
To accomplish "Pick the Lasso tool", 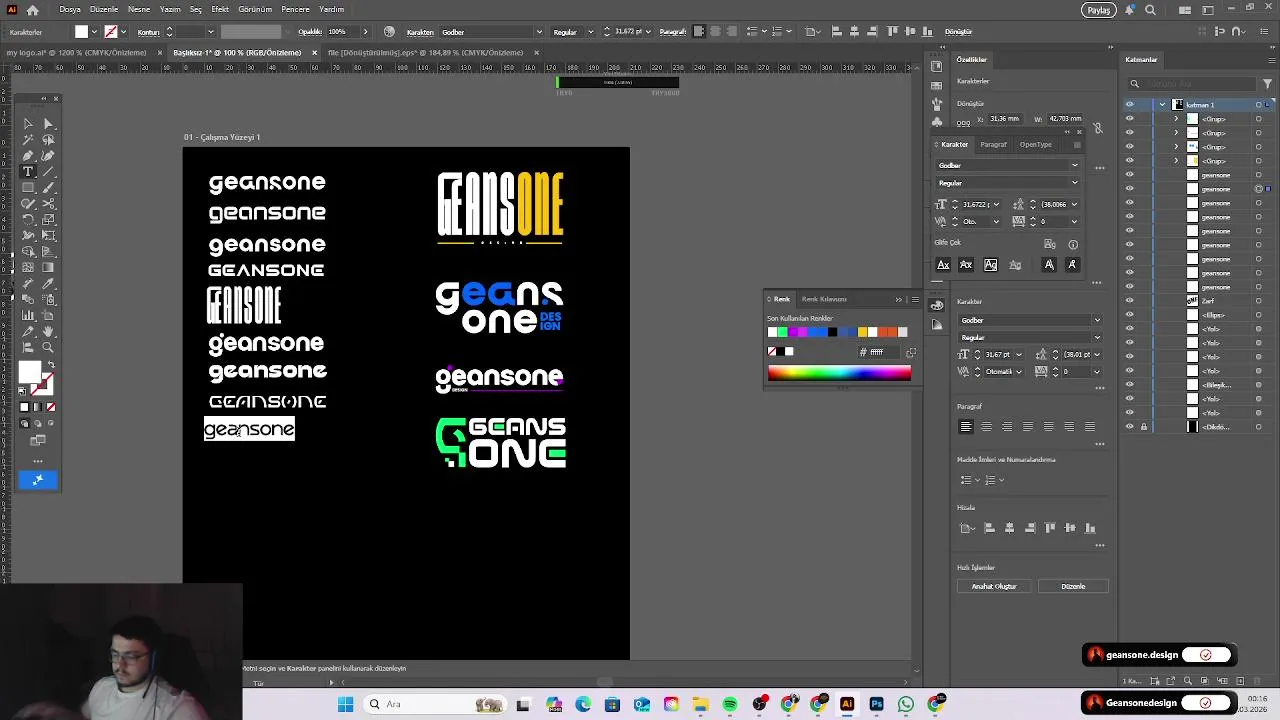I will [x=48, y=140].
